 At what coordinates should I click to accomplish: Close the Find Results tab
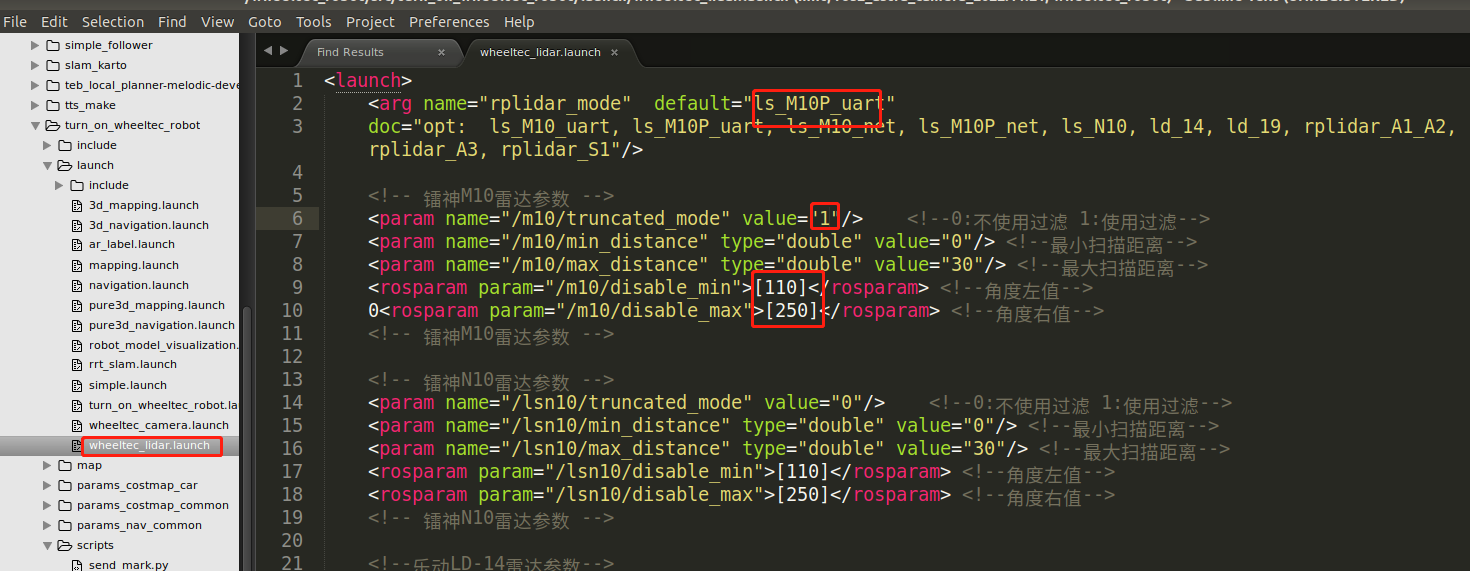442,52
